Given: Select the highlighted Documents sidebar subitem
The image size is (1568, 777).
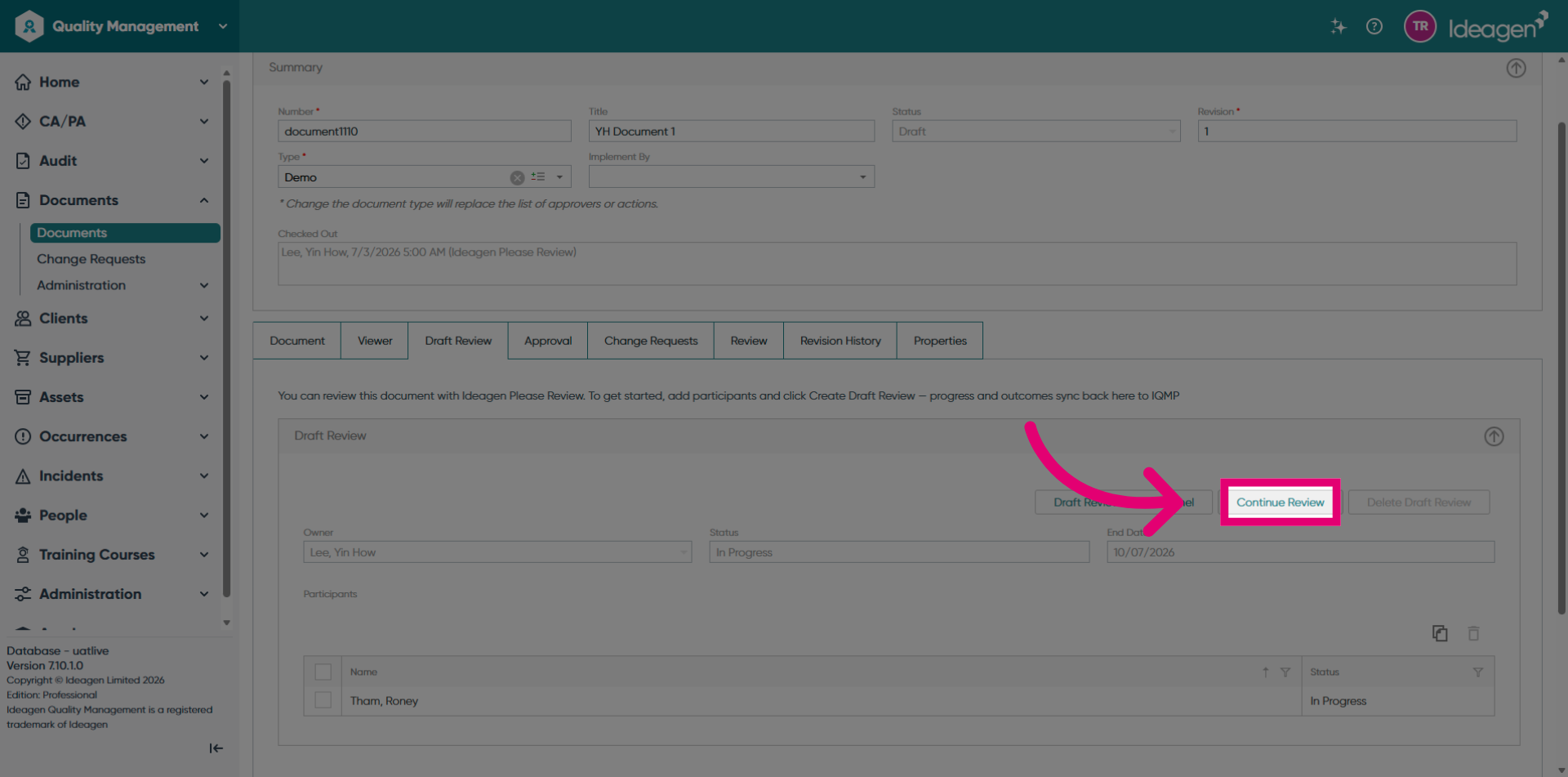Looking at the screenshot, I should tap(125, 233).
